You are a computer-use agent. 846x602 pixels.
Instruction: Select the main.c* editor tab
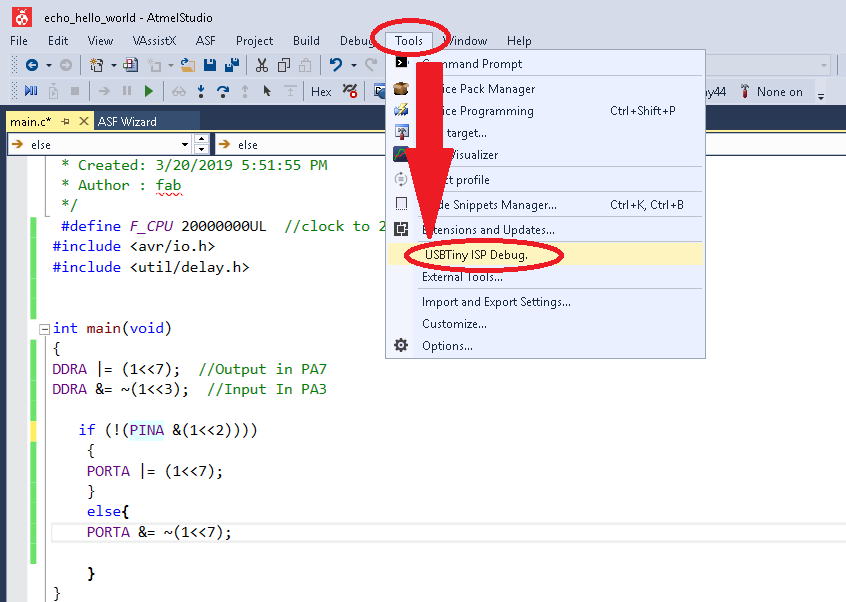pyautogui.click(x=31, y=122)
